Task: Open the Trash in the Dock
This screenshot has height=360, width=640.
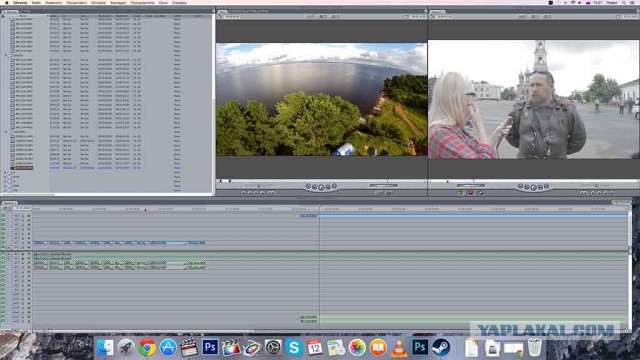Action: pyautogui.click(x=535, y=348)
